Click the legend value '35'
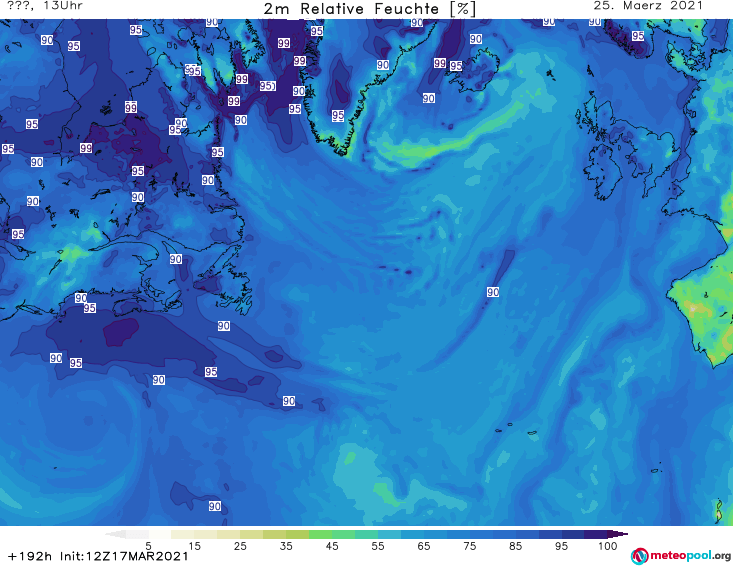 286,546
